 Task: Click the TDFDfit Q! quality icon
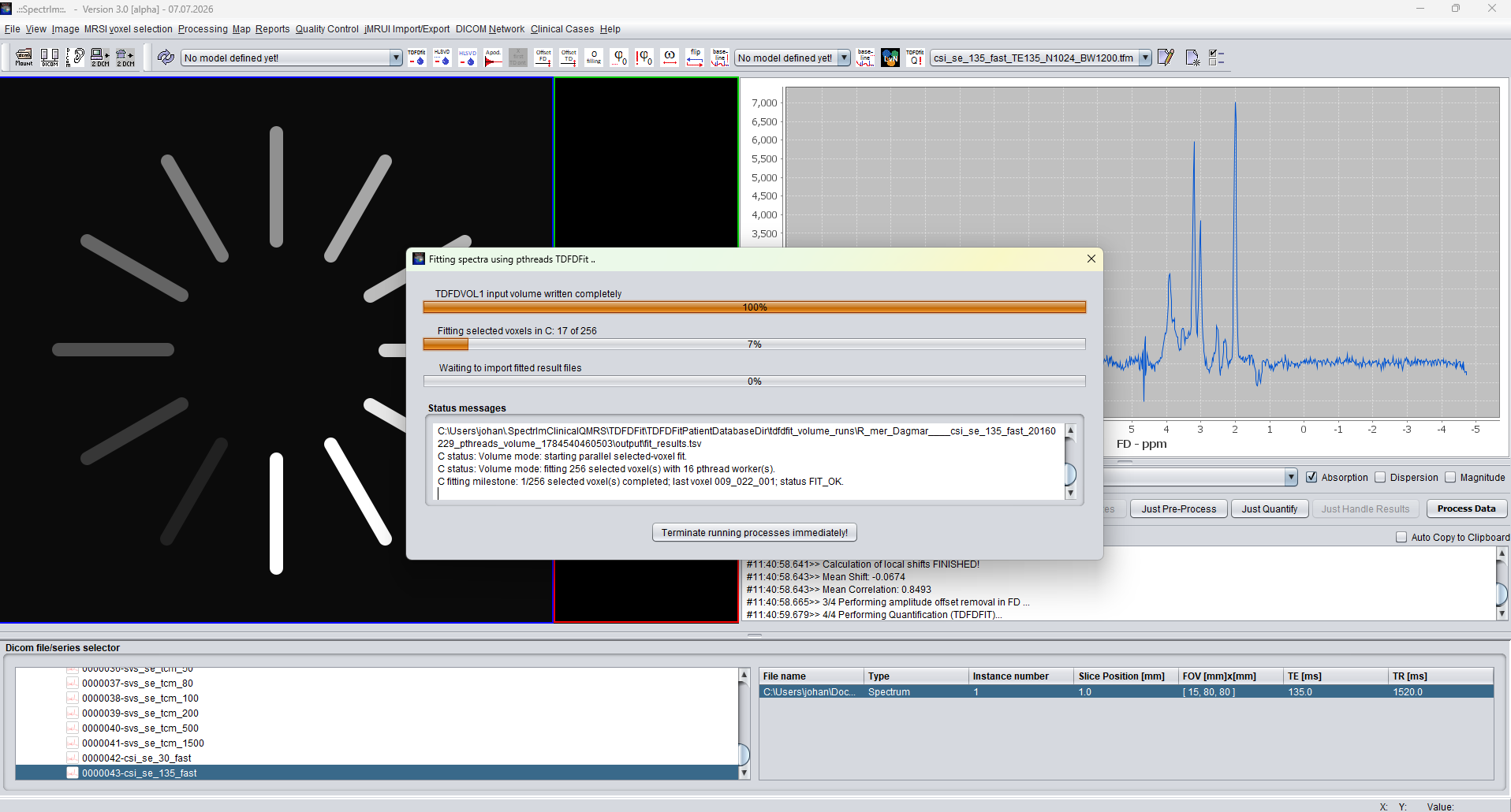(915, 58)
